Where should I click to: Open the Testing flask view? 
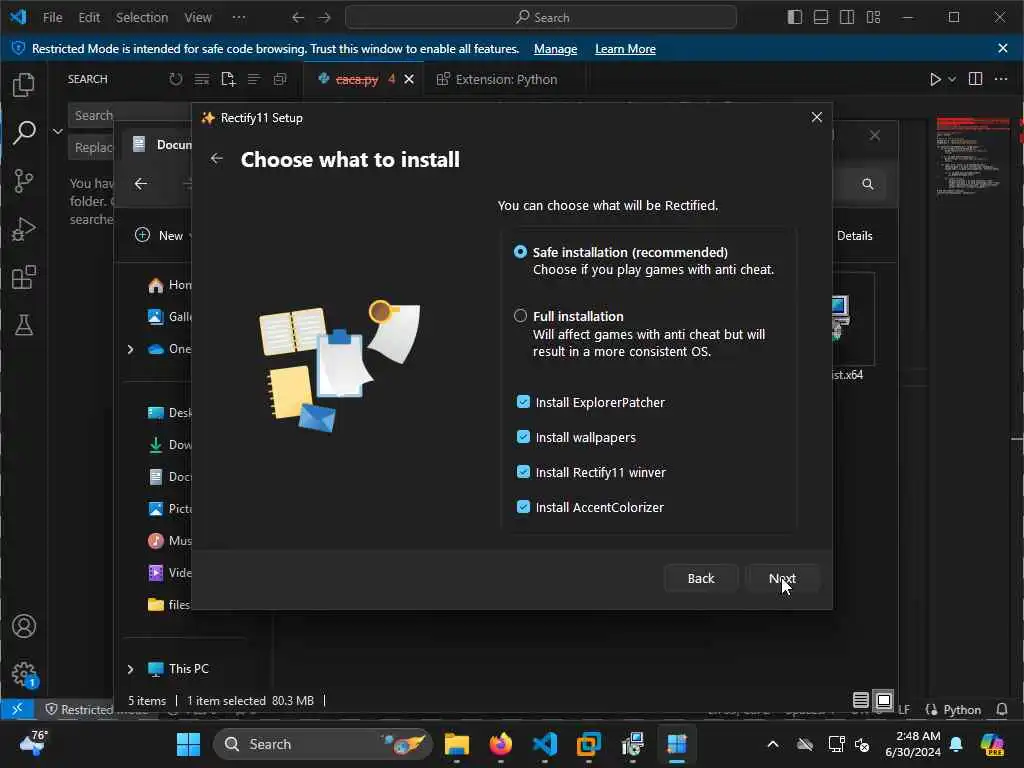click(x=24, y=325)
